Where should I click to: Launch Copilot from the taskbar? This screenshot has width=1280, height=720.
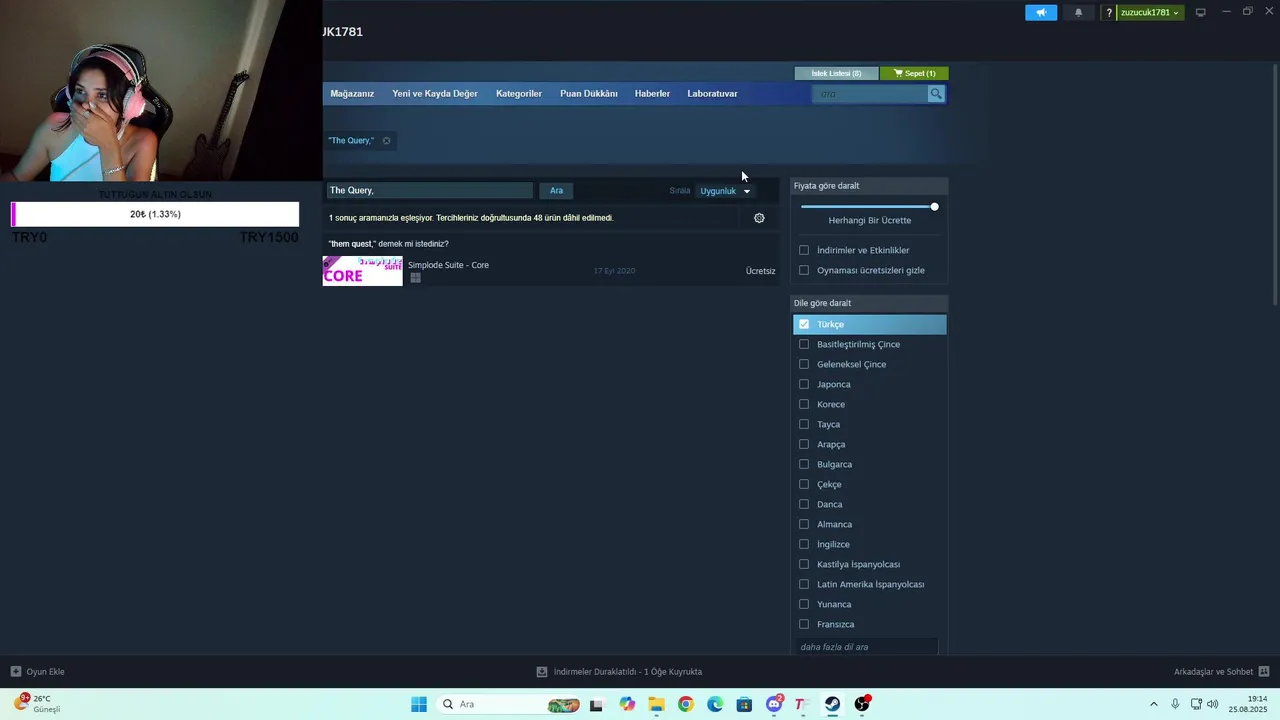point(627,704)
